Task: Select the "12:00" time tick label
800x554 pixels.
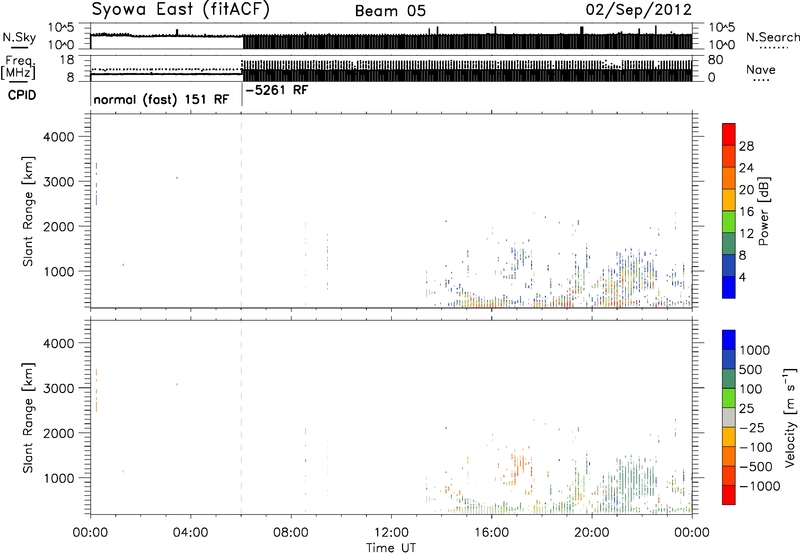Action: coord(391,533)
